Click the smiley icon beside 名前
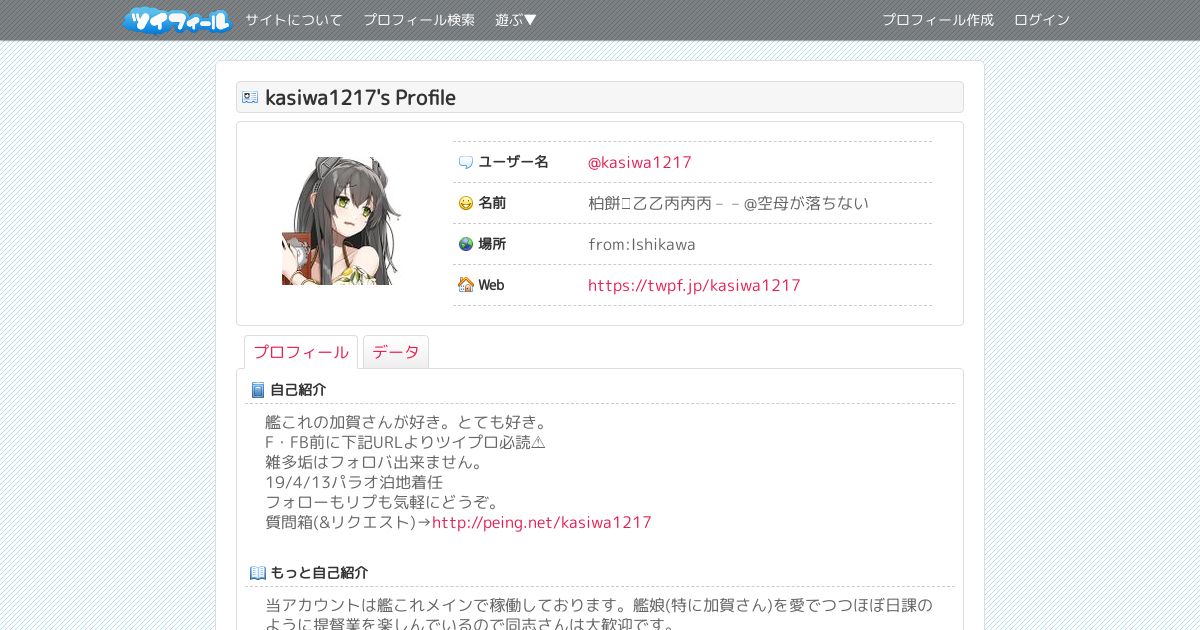Screen dimensions: 1200x630 click(466, 203)
